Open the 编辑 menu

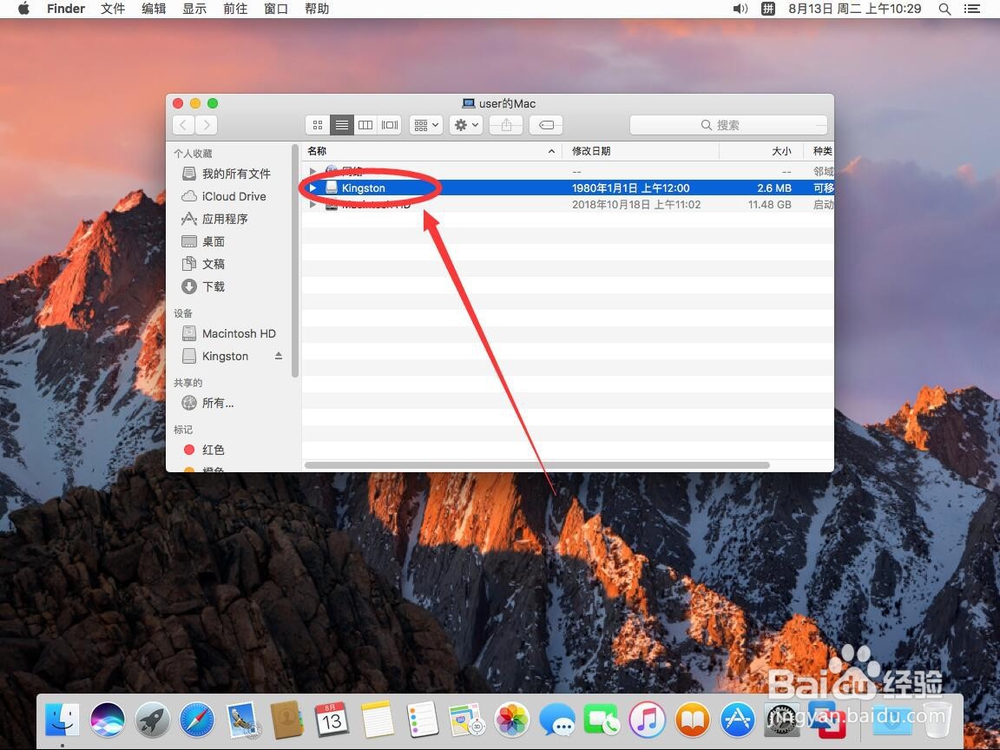[154, 9]
